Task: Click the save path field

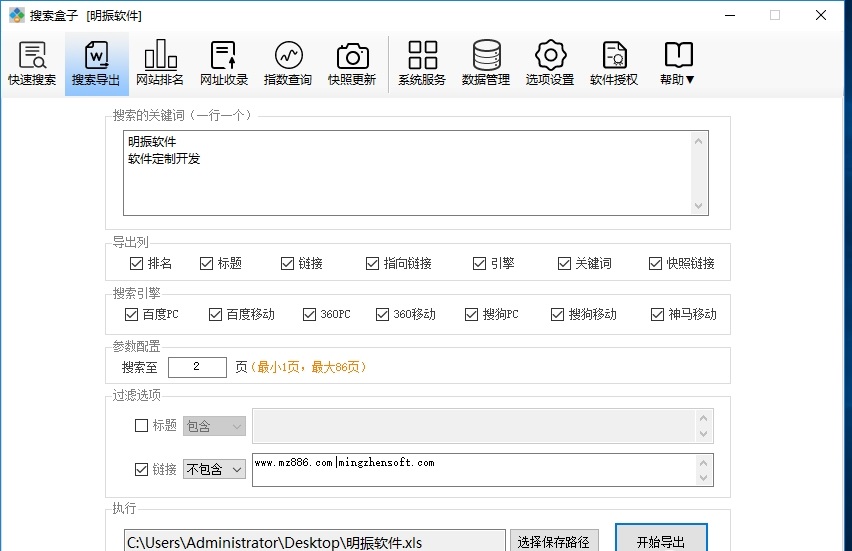Action: point(315,542)
